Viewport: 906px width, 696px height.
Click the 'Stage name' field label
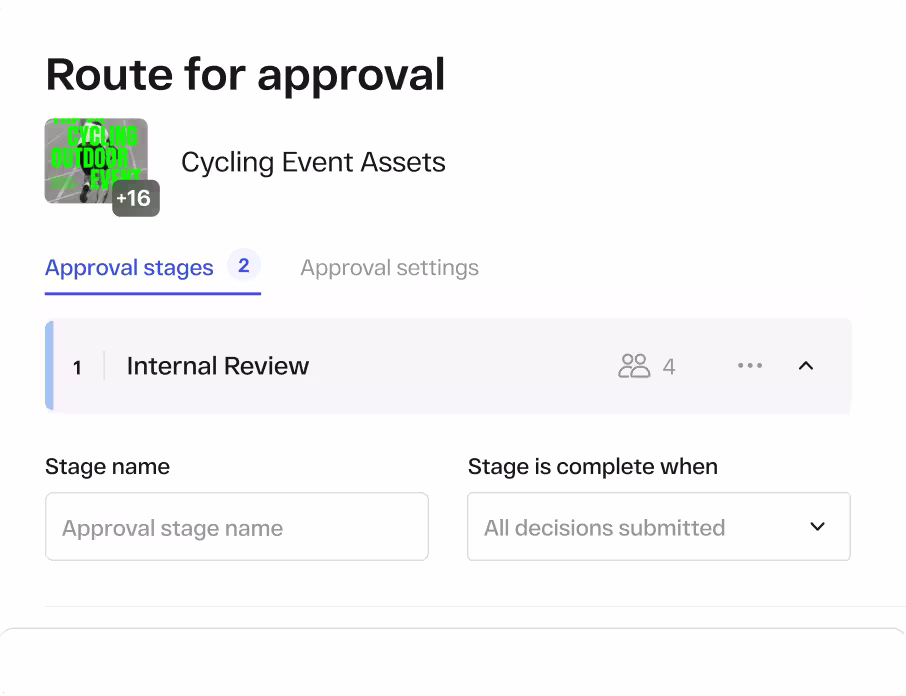107,467
